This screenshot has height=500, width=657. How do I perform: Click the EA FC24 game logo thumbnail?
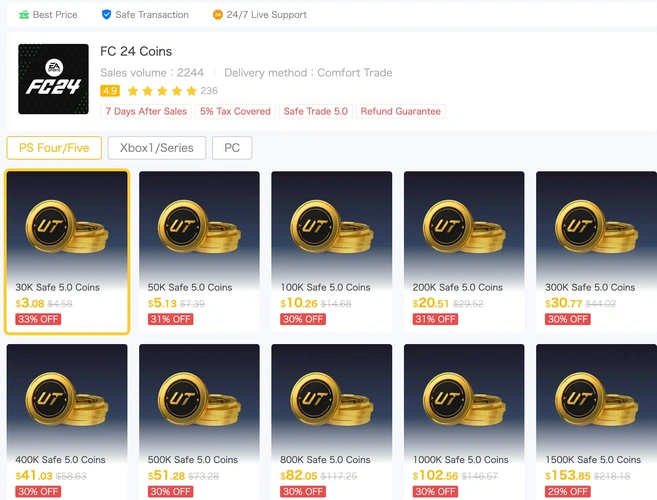point(53,79)
